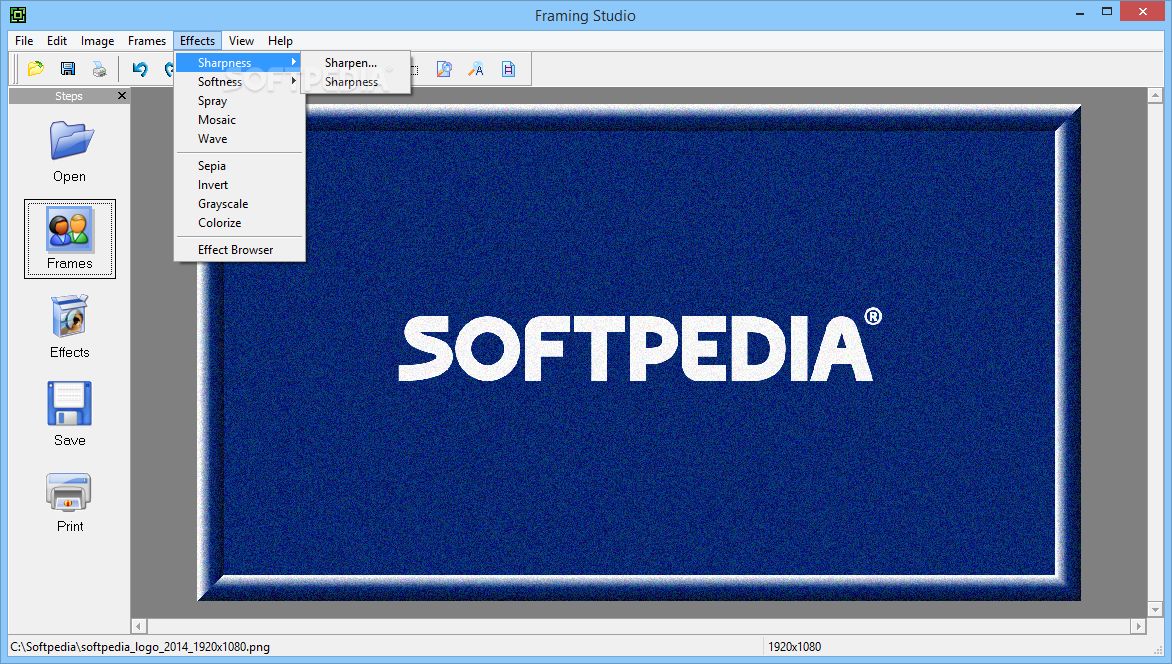Click the Print toolbar icon

99,69
